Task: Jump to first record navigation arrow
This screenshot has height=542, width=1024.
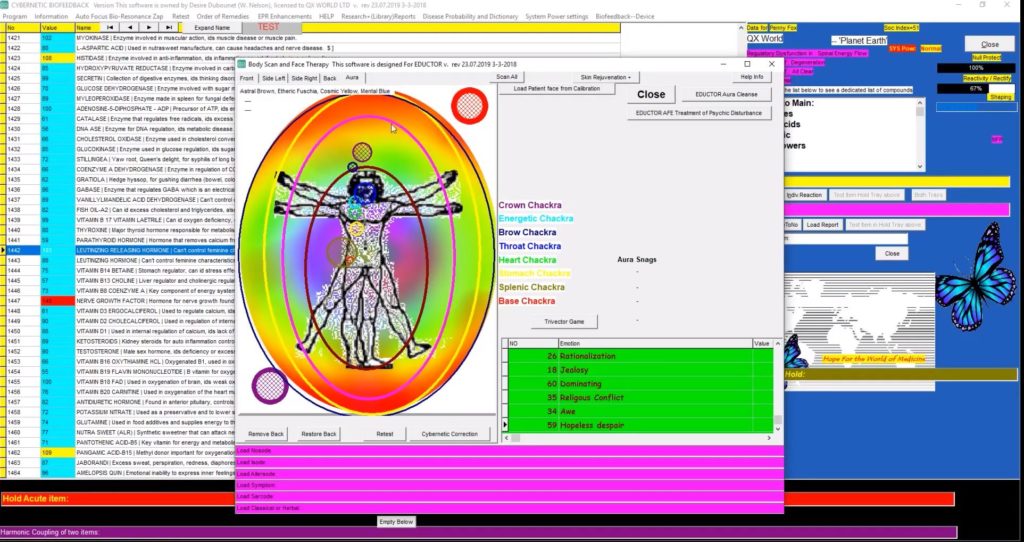Action: 110,27
